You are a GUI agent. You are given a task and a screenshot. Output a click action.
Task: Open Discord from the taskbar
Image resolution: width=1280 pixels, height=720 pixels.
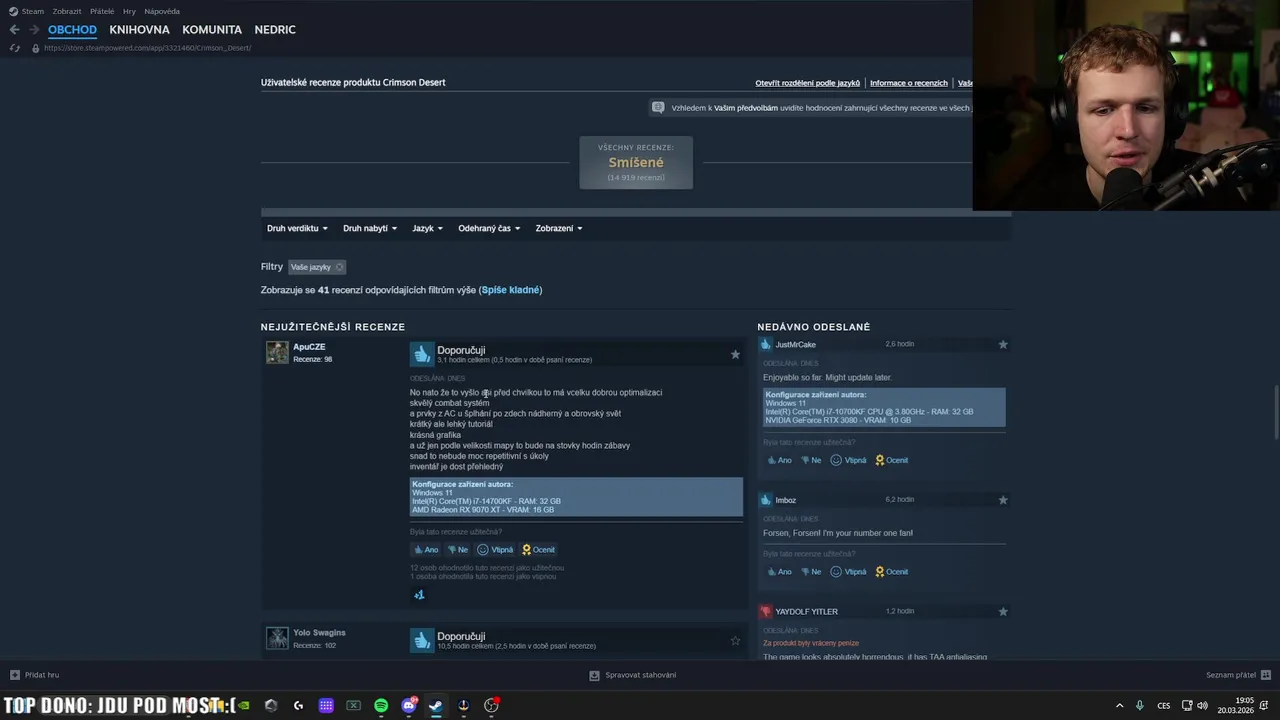[408, 705]
